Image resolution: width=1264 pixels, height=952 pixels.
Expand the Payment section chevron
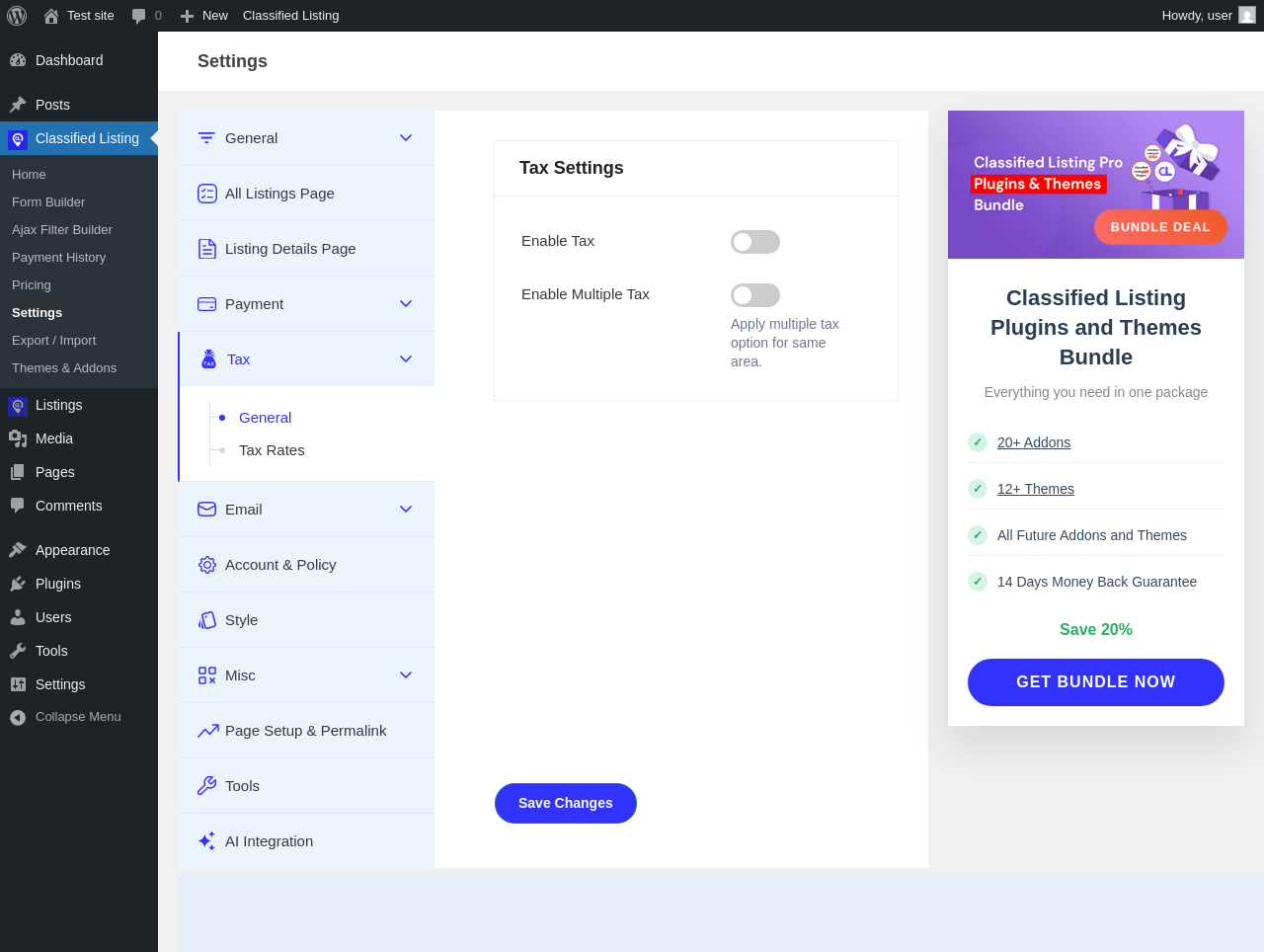pos(406,304)
